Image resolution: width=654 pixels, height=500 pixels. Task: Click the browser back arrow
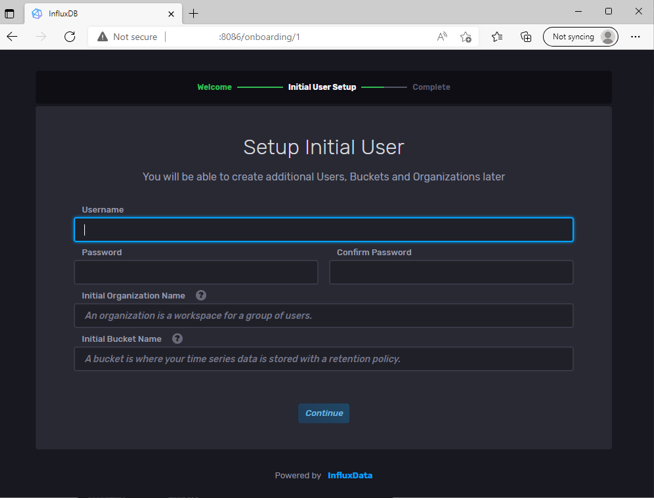point(12,37)
